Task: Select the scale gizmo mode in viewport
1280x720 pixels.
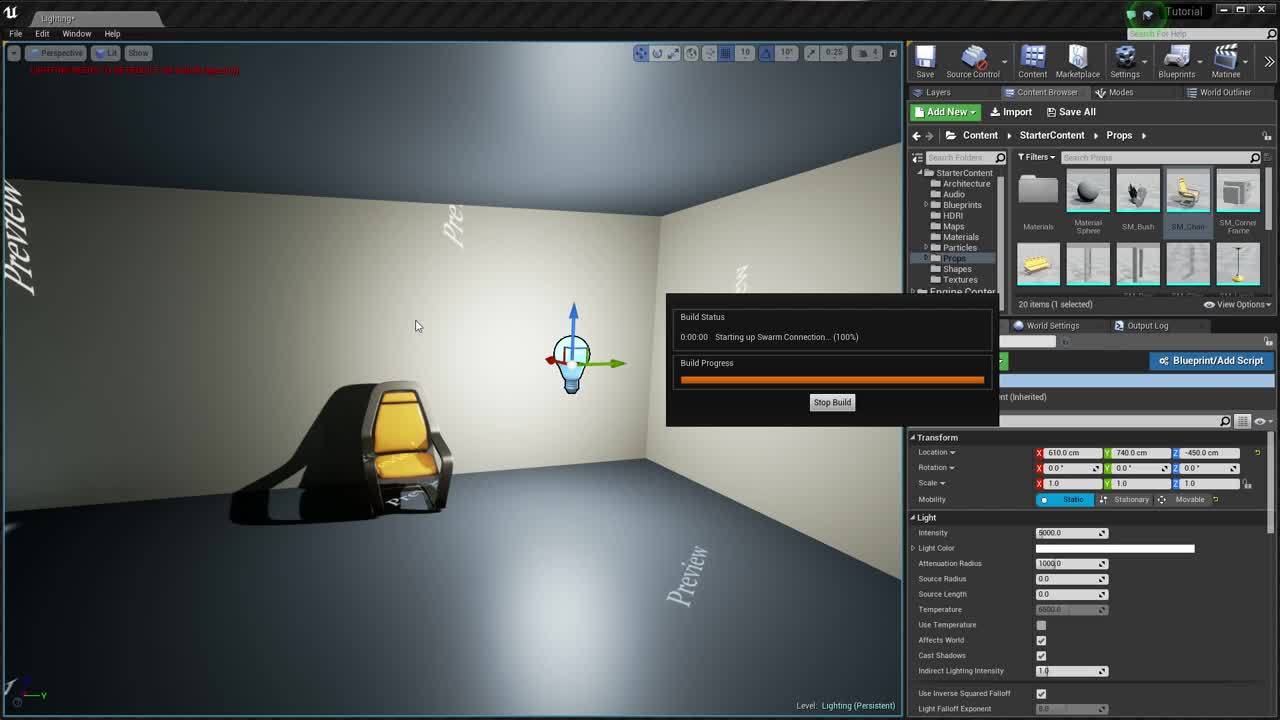Action: click(673, 53)
